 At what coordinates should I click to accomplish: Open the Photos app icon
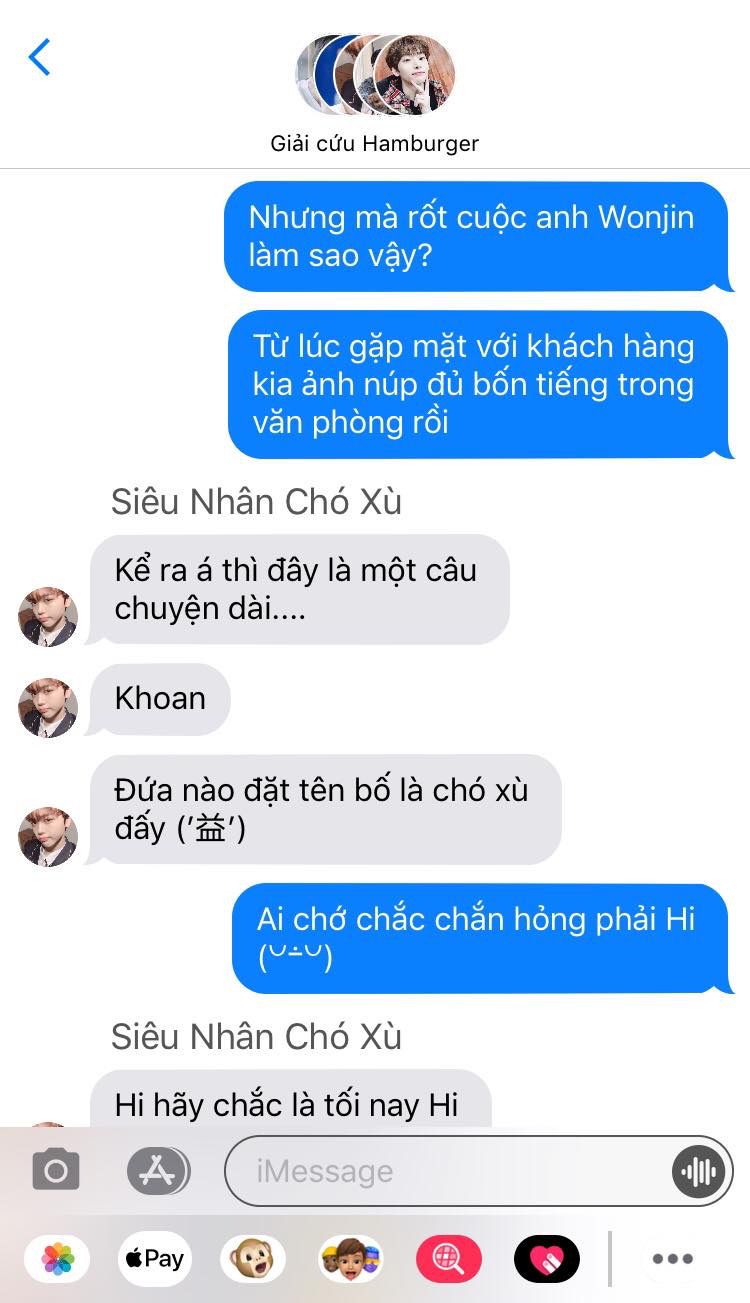[57, 1259]
